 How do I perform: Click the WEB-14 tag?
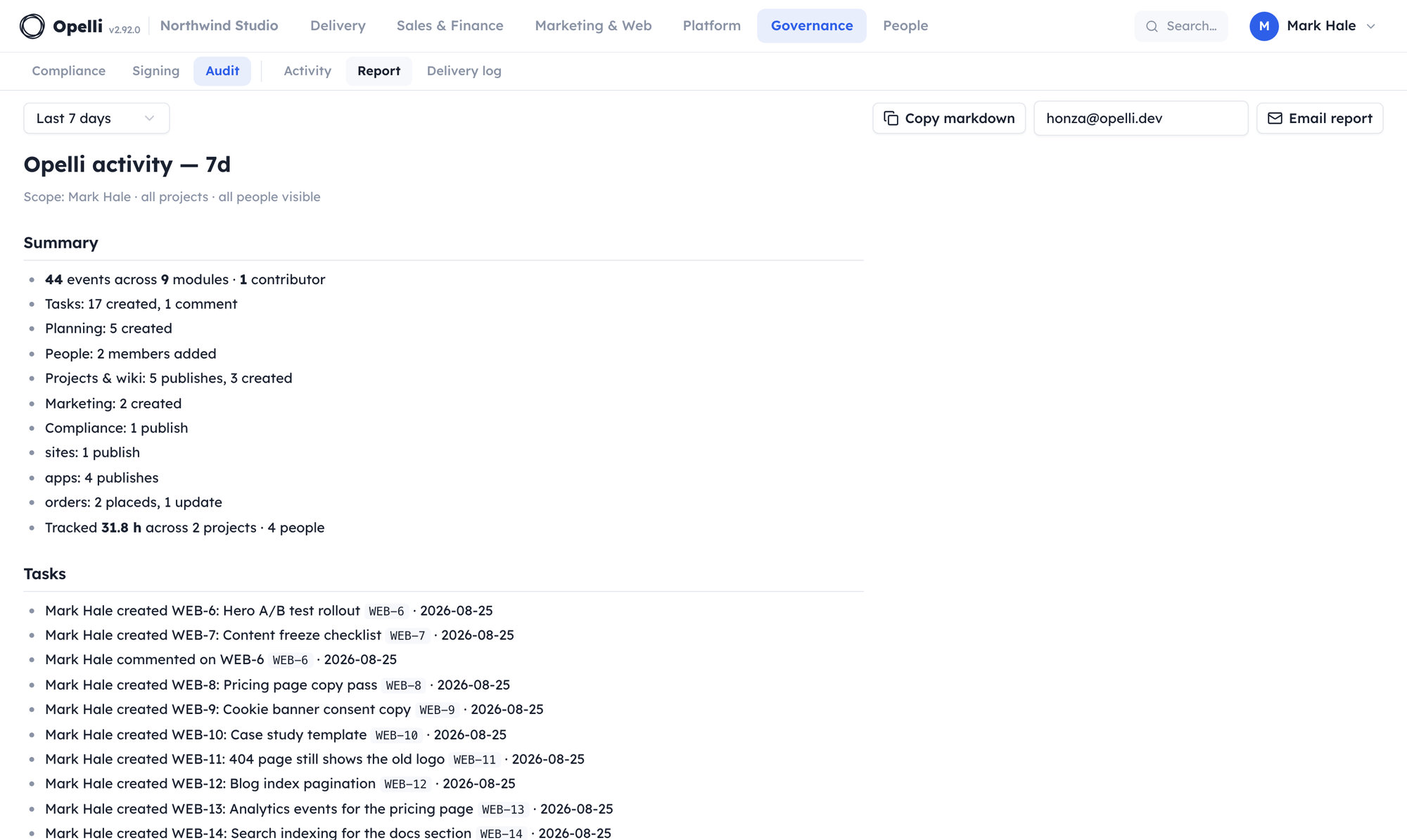tap(501, 834)
